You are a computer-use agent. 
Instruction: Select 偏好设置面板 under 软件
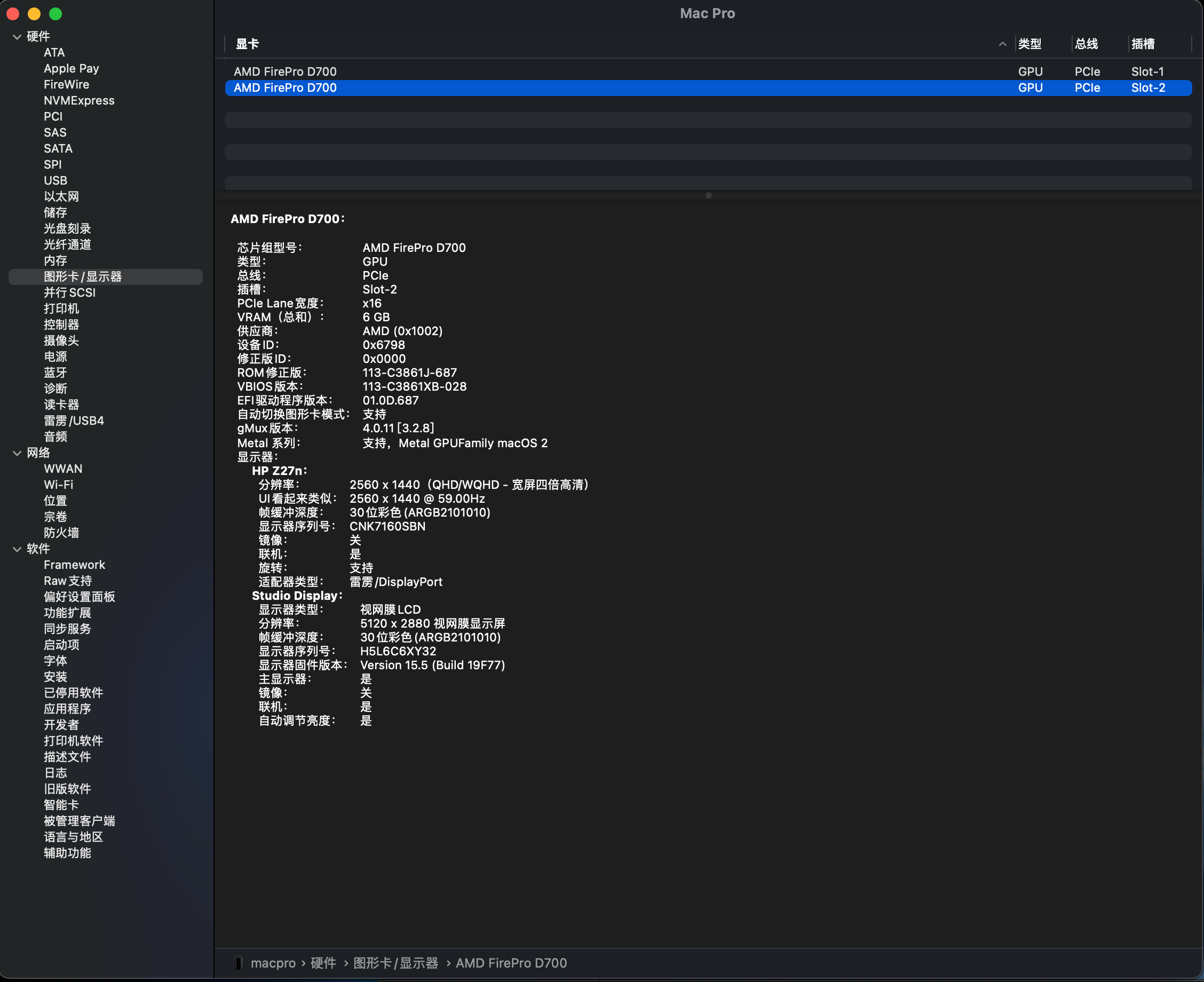(x=79, y=597)
